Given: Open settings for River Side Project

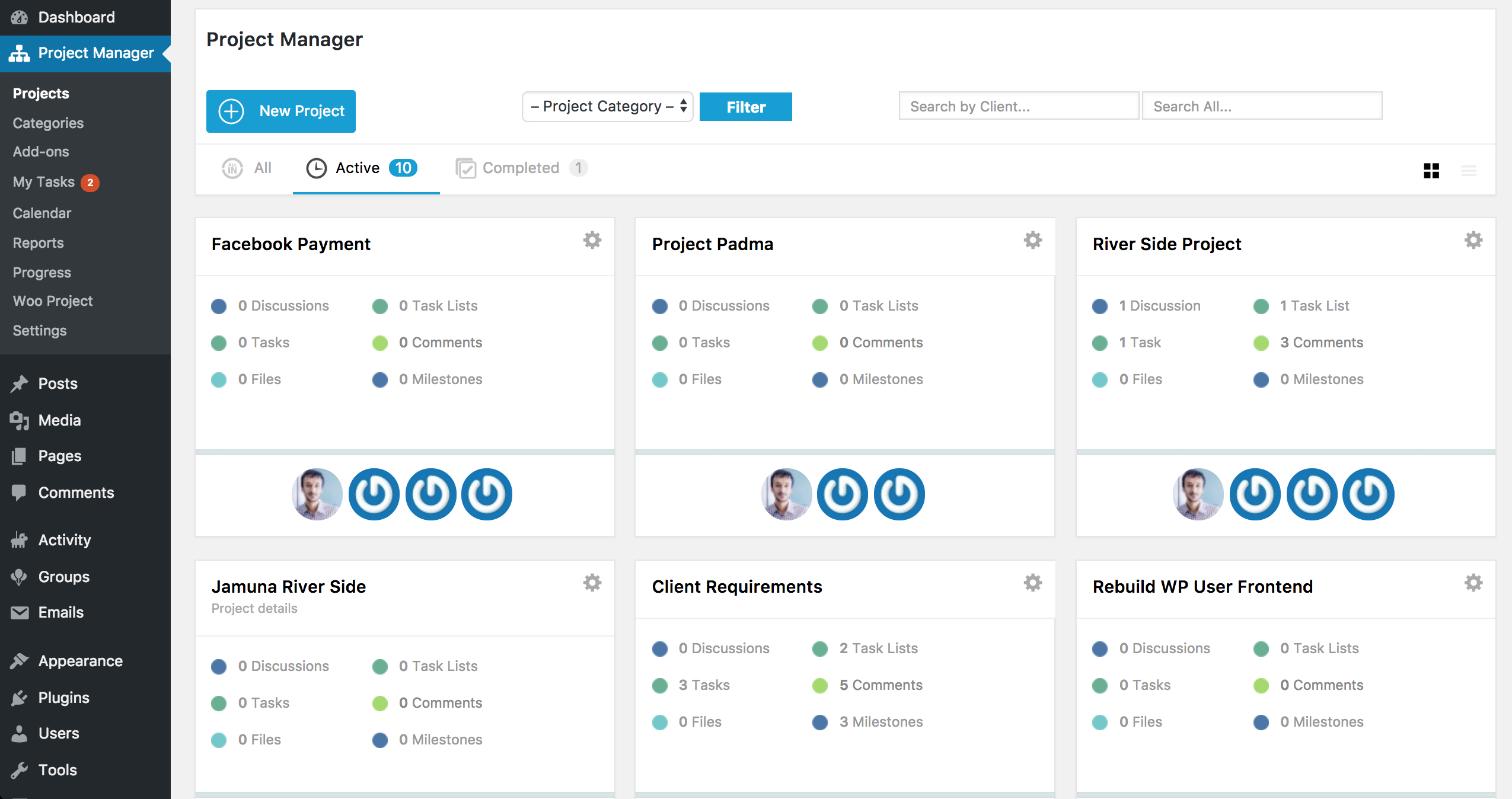Looking at the screenshot, I should (x=1474, y=240).
